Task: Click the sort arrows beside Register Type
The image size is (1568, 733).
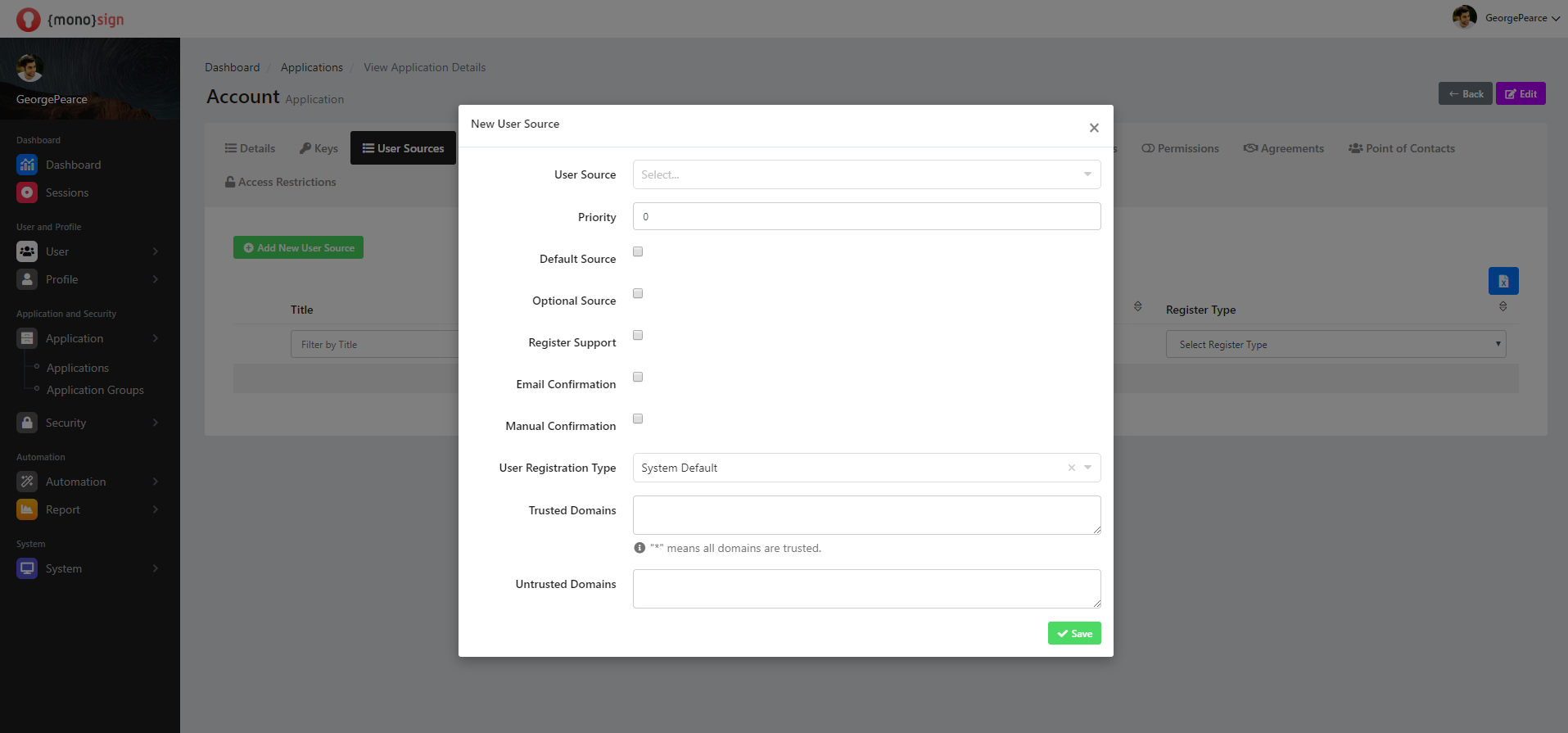Action: pos(1502,306)
